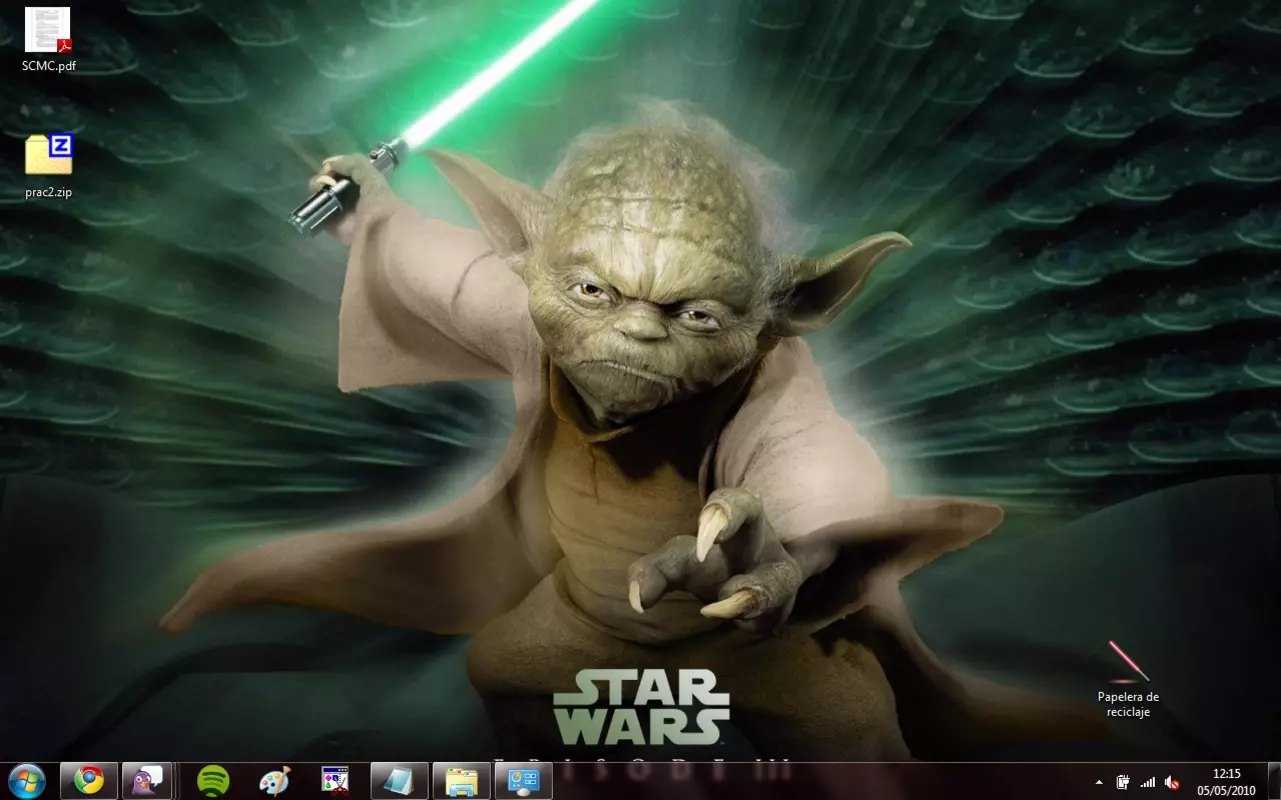Show hidden icons in the system tray

click(1099, 781)
